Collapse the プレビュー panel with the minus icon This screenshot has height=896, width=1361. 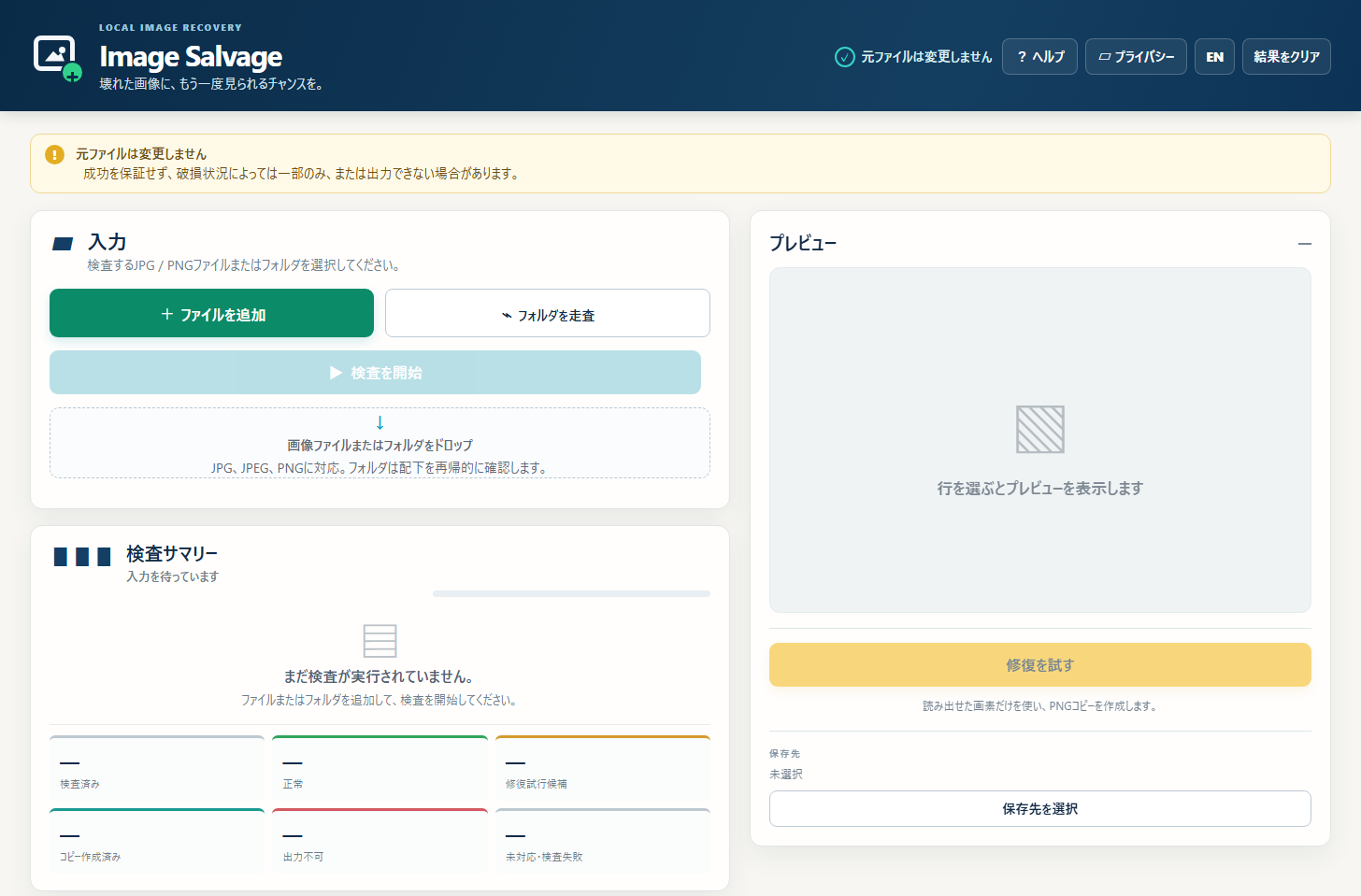1304,244
